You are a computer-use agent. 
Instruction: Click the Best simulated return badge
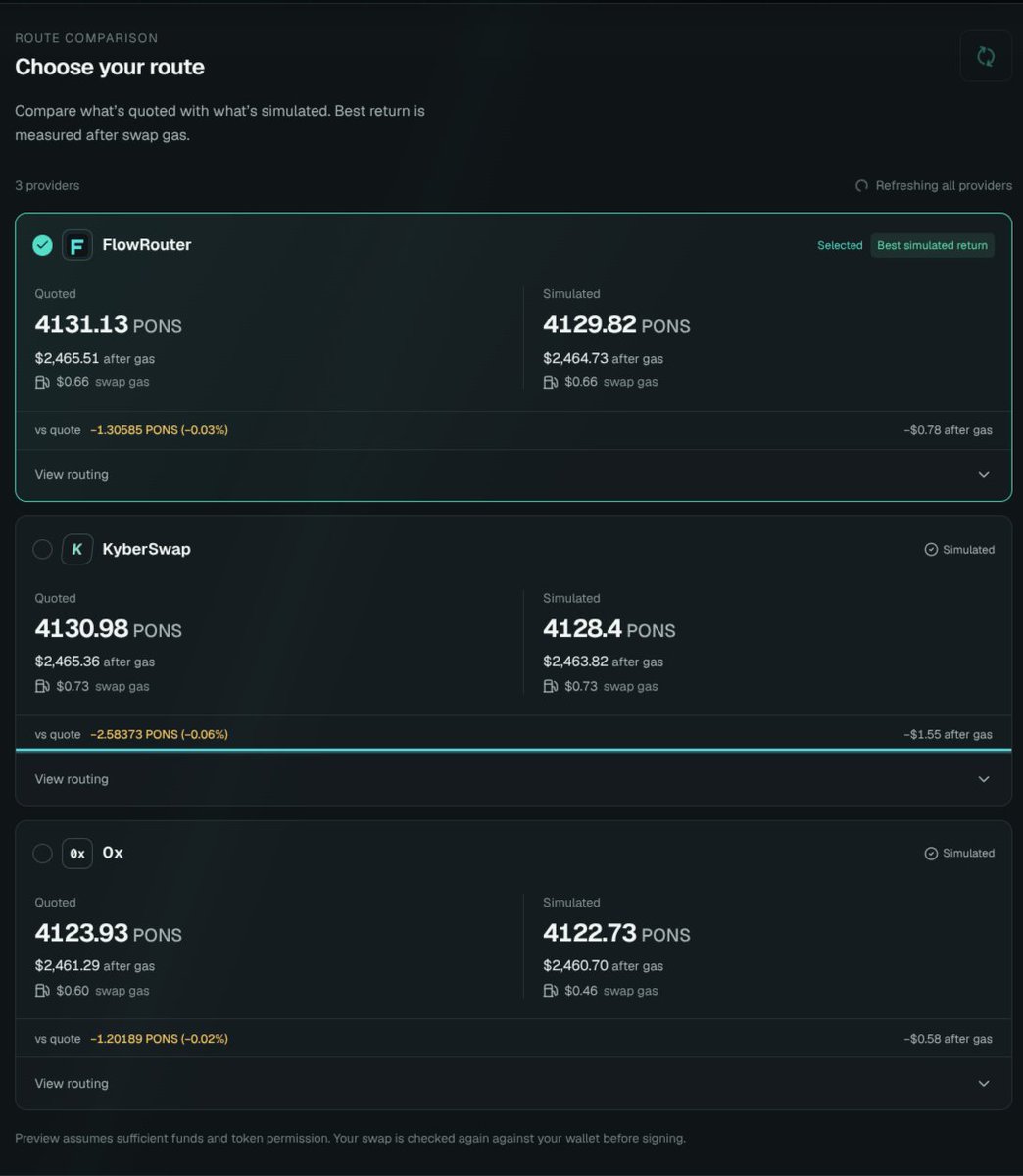coord(932,245)
